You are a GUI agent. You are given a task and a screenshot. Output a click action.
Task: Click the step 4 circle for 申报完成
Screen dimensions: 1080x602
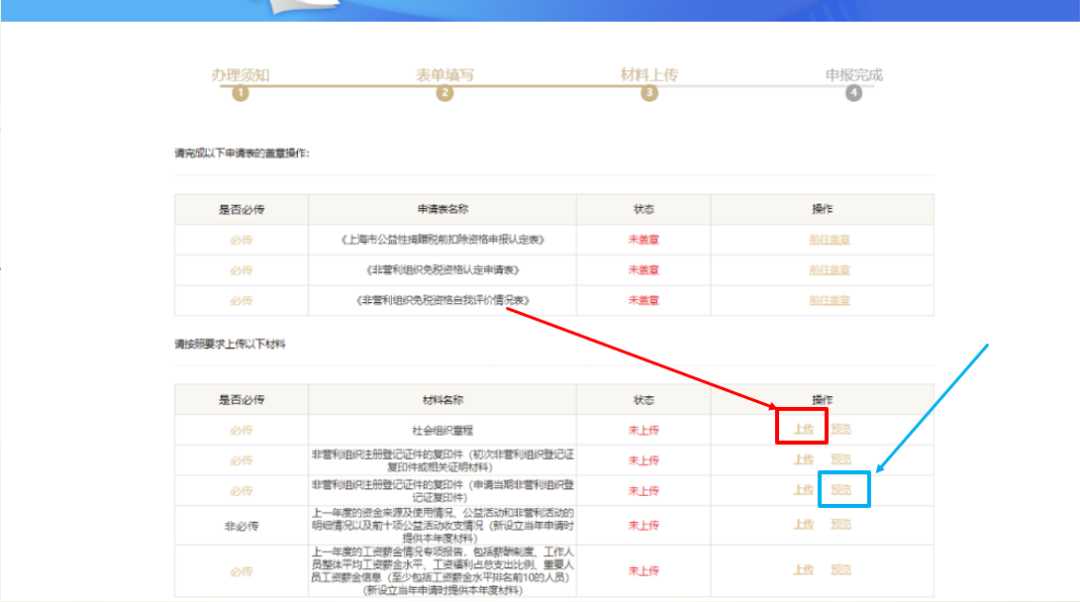click(853, 93)
